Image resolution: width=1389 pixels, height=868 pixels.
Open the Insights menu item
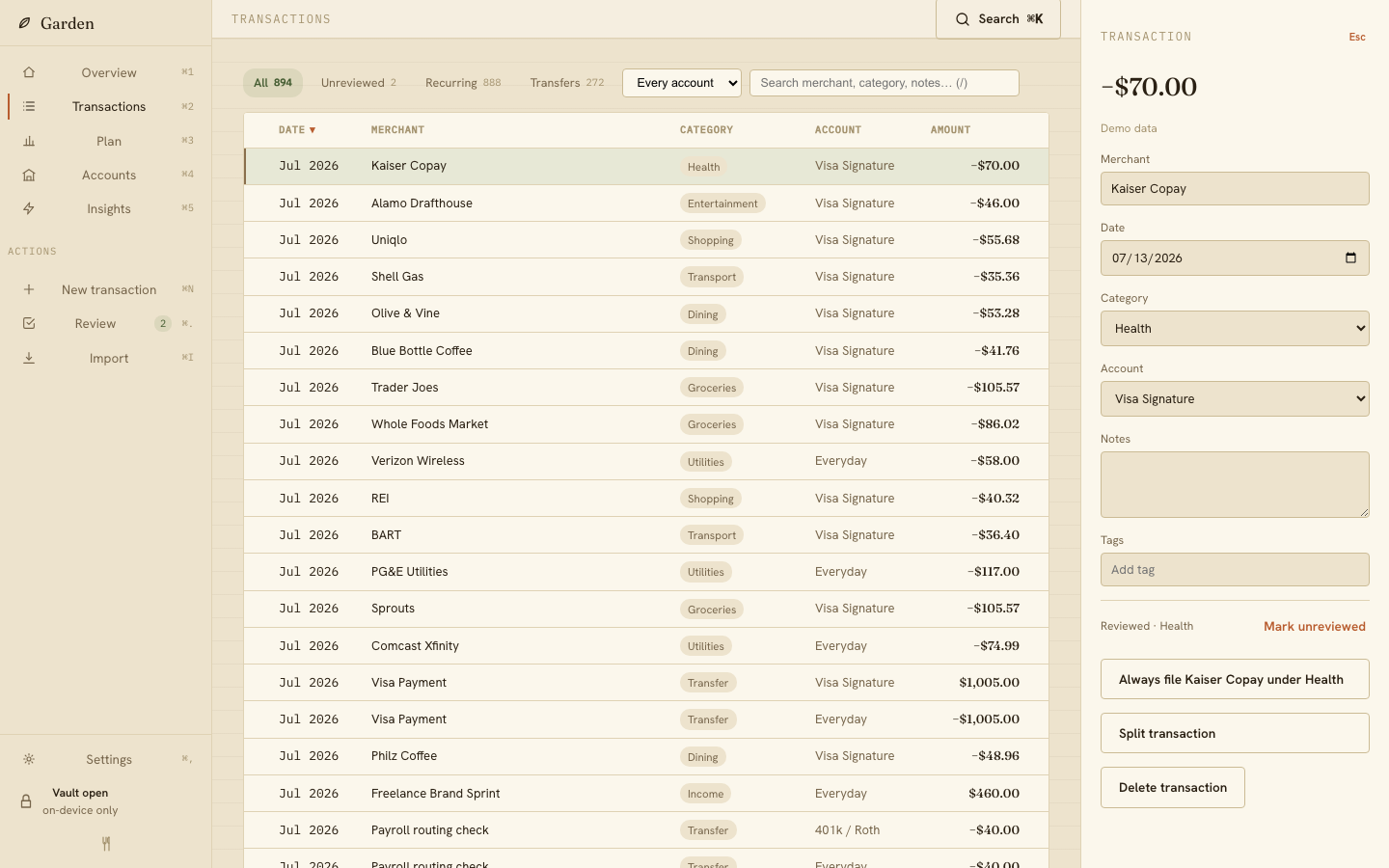106,209
